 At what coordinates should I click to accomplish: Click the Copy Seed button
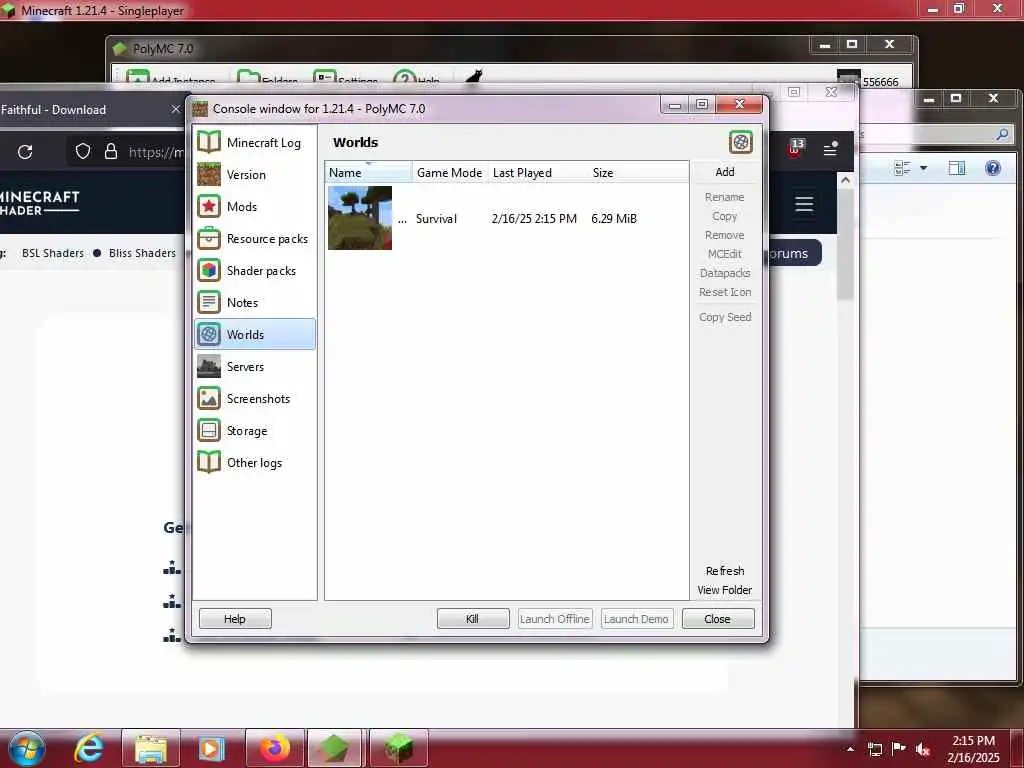coord(725,317)
